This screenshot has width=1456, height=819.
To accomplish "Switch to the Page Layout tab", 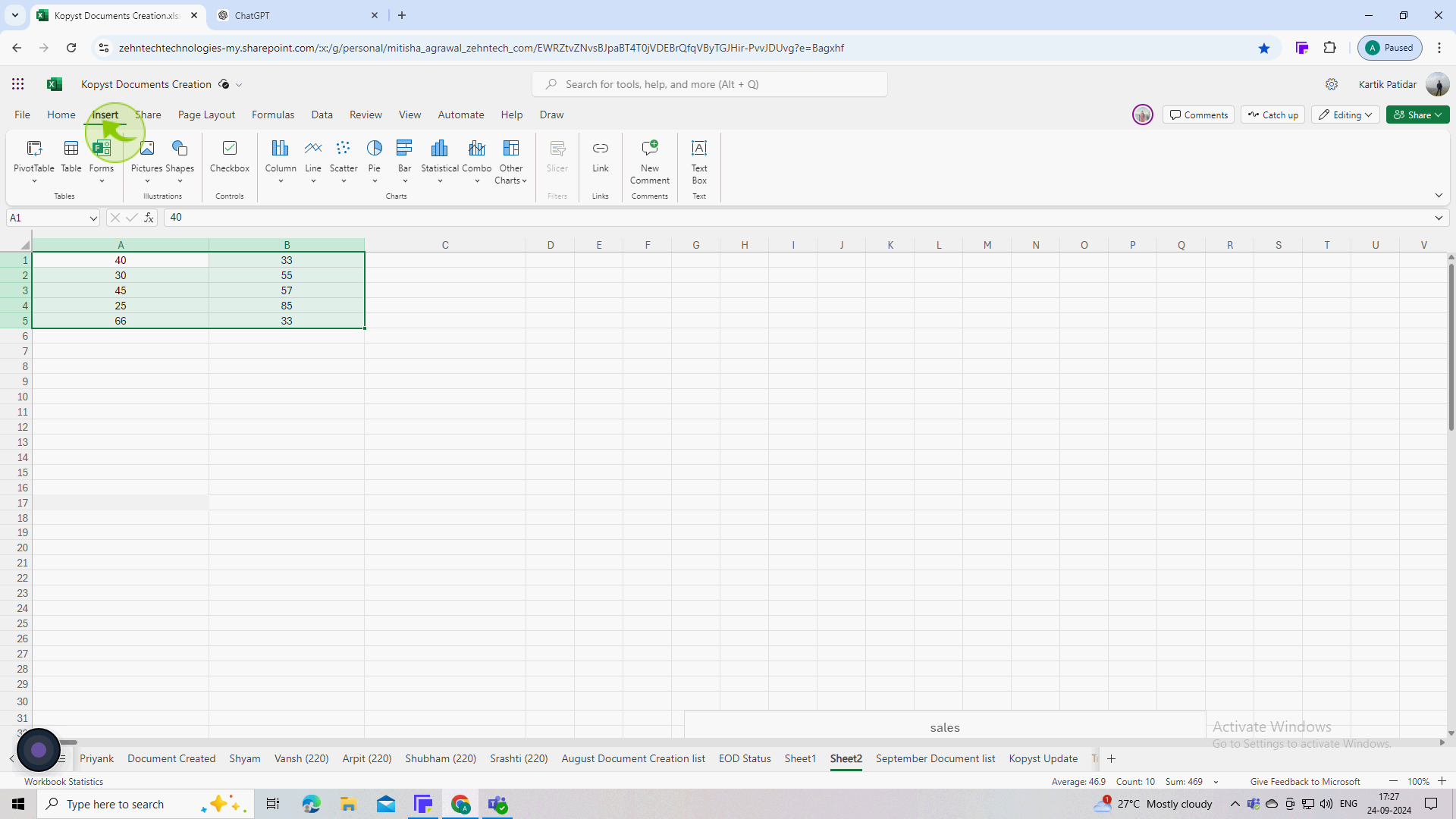I will [x=206, y=115].
